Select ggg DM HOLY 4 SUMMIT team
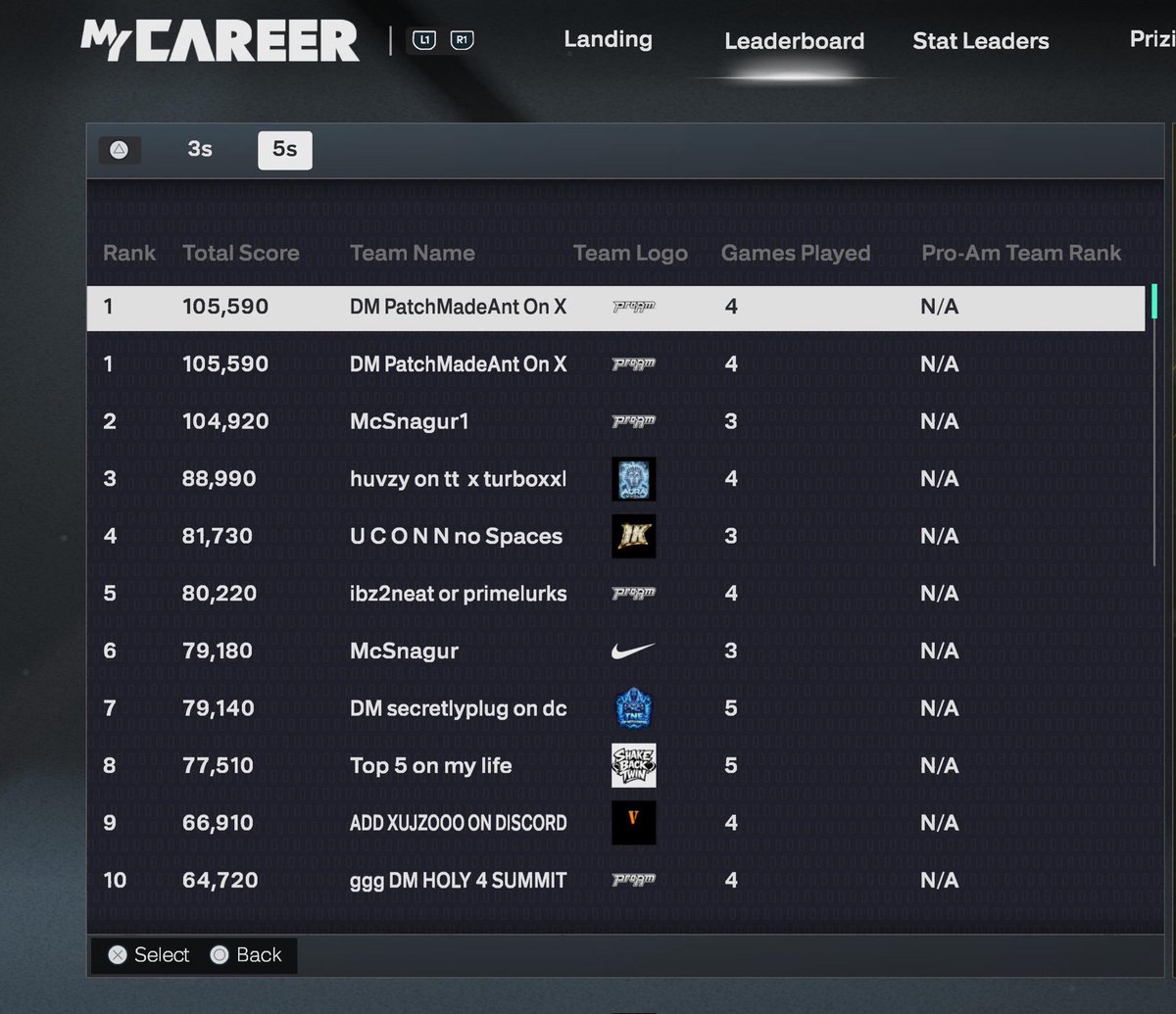The width and height of the screenshot is (1176, 1014). click(459, 880)
